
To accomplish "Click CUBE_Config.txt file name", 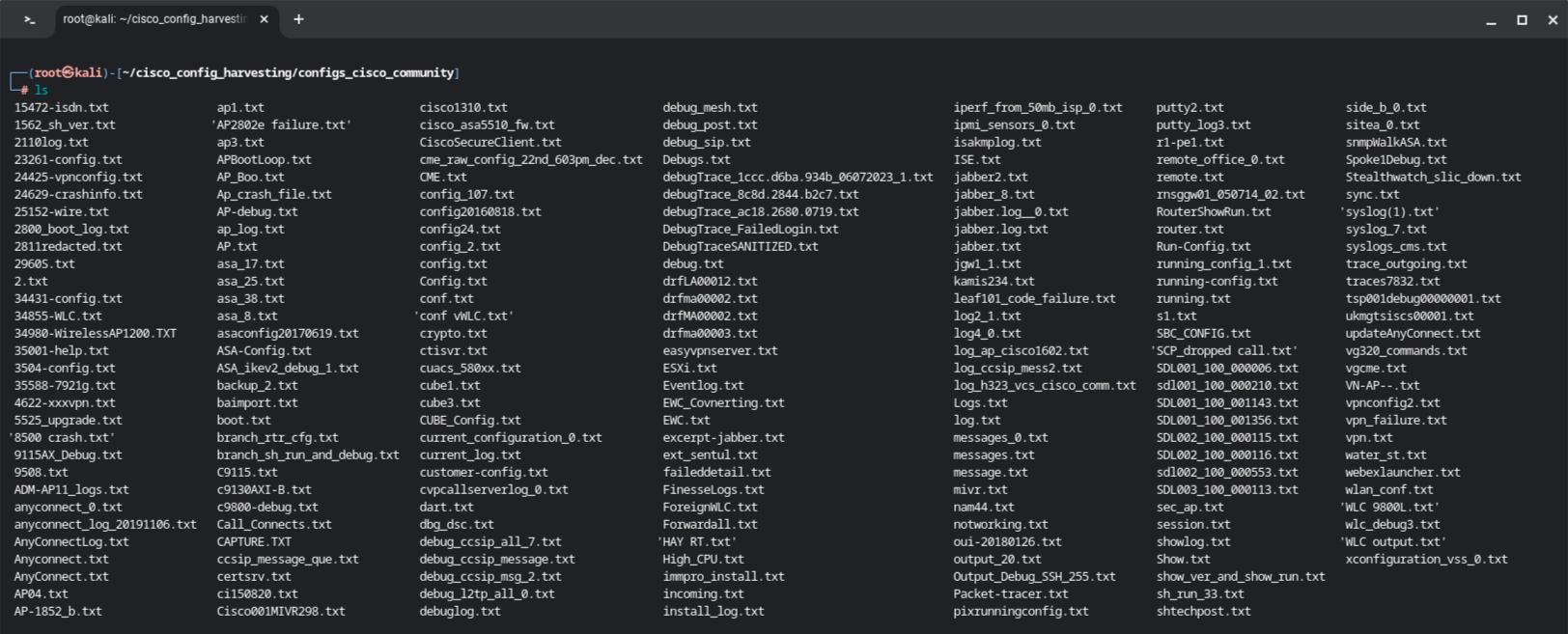I will click(470, 421).
